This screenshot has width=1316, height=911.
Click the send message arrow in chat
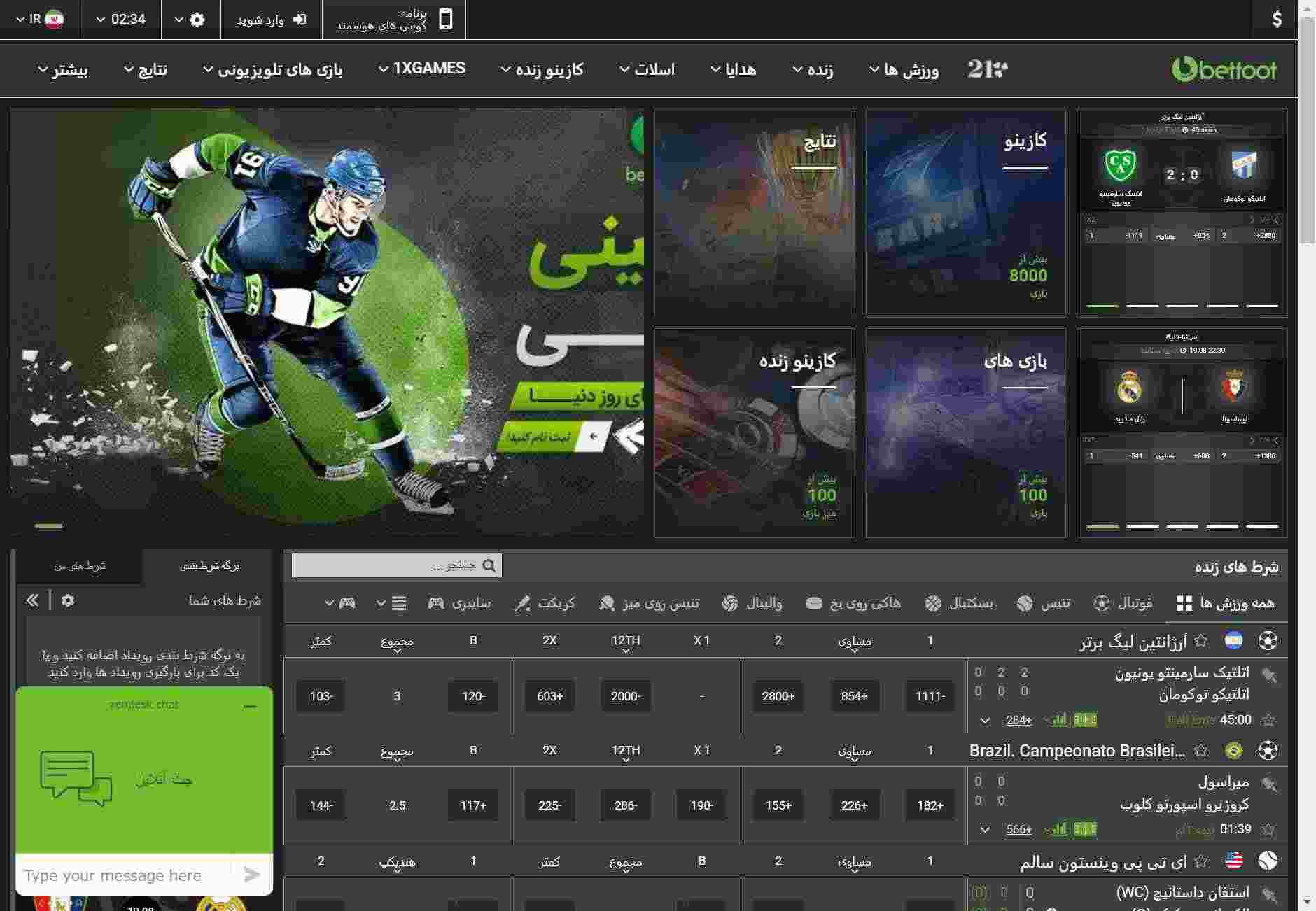pos(251,875)
